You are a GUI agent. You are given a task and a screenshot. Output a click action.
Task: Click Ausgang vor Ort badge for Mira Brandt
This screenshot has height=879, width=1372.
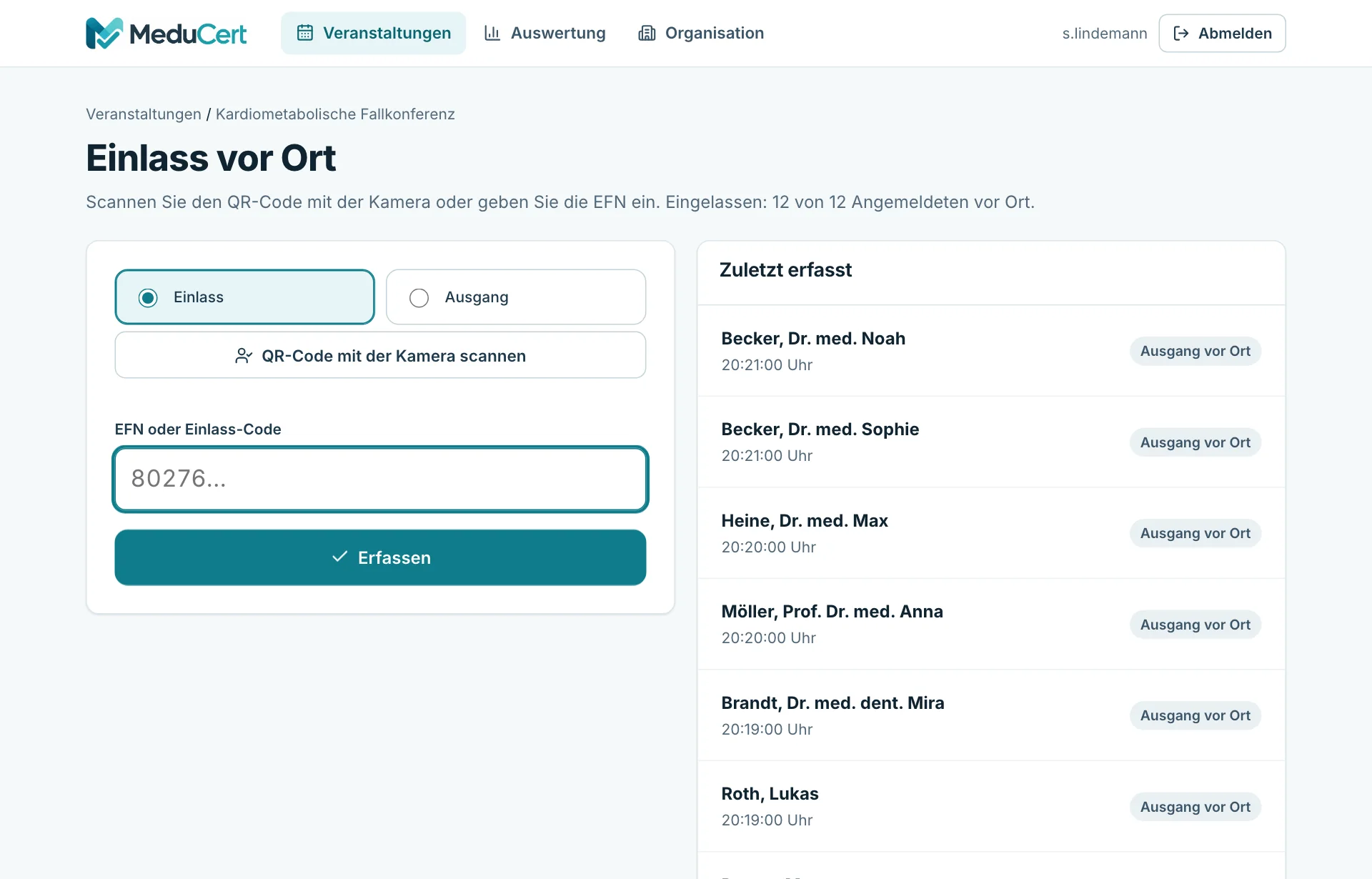point(1195,715)
